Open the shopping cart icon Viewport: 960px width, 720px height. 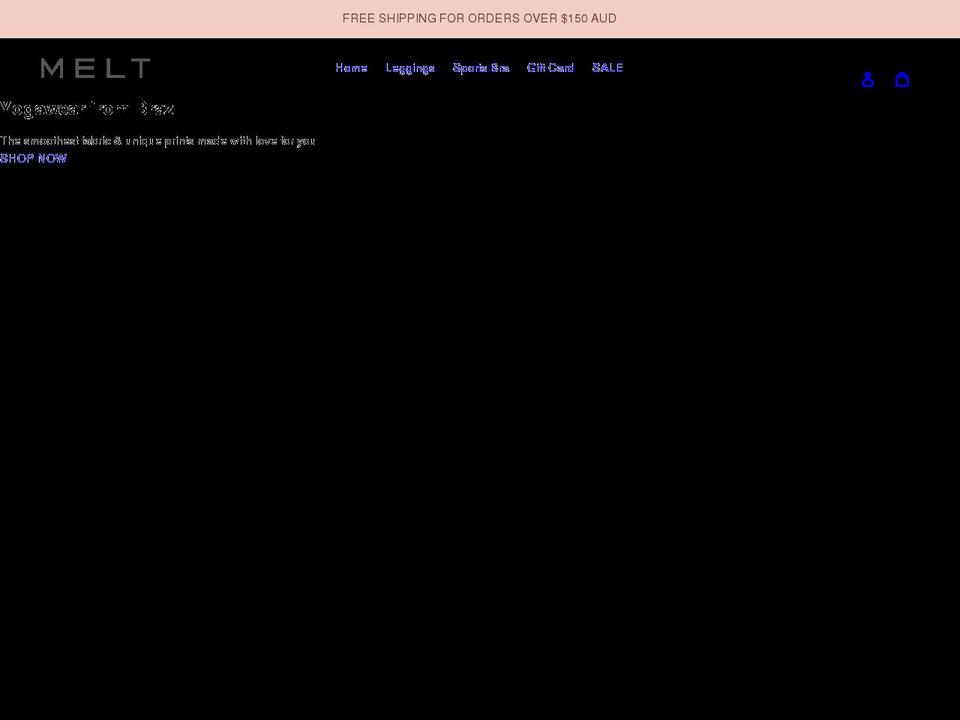tap(902, 80)
